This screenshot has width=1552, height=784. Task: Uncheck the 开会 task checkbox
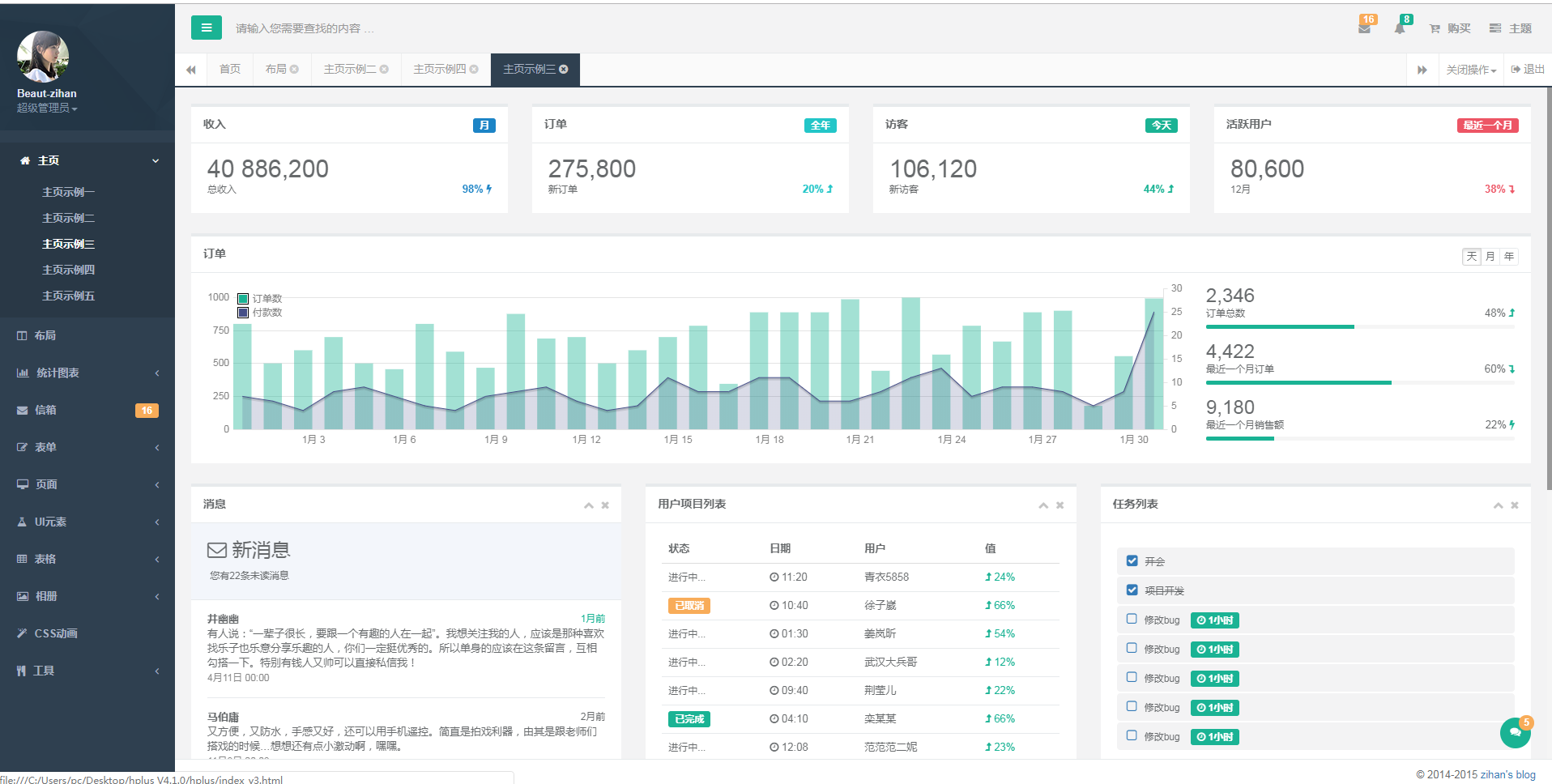point(1132,560)
